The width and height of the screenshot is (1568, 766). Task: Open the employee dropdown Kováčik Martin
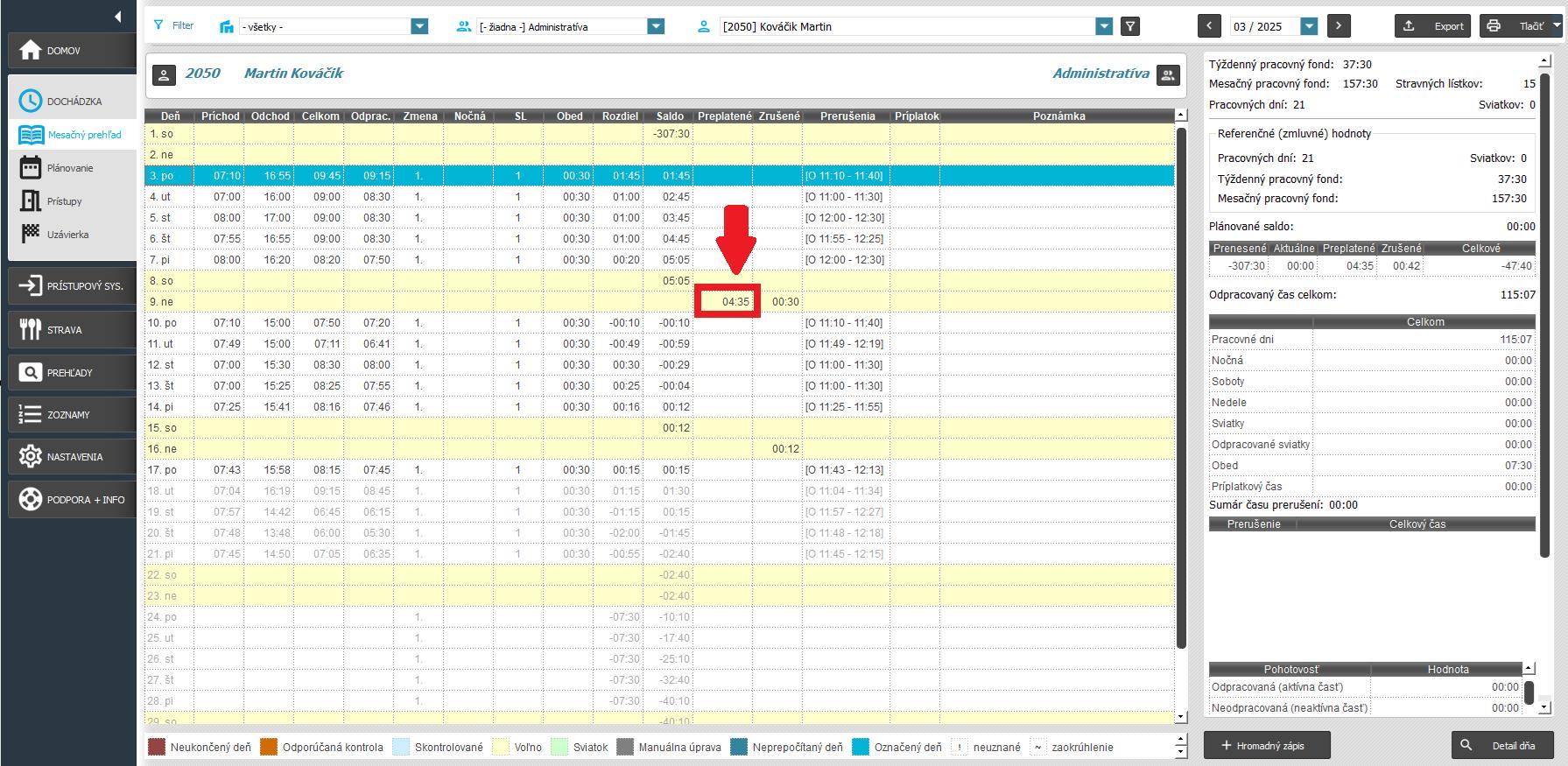click(x=1104, y=26)
